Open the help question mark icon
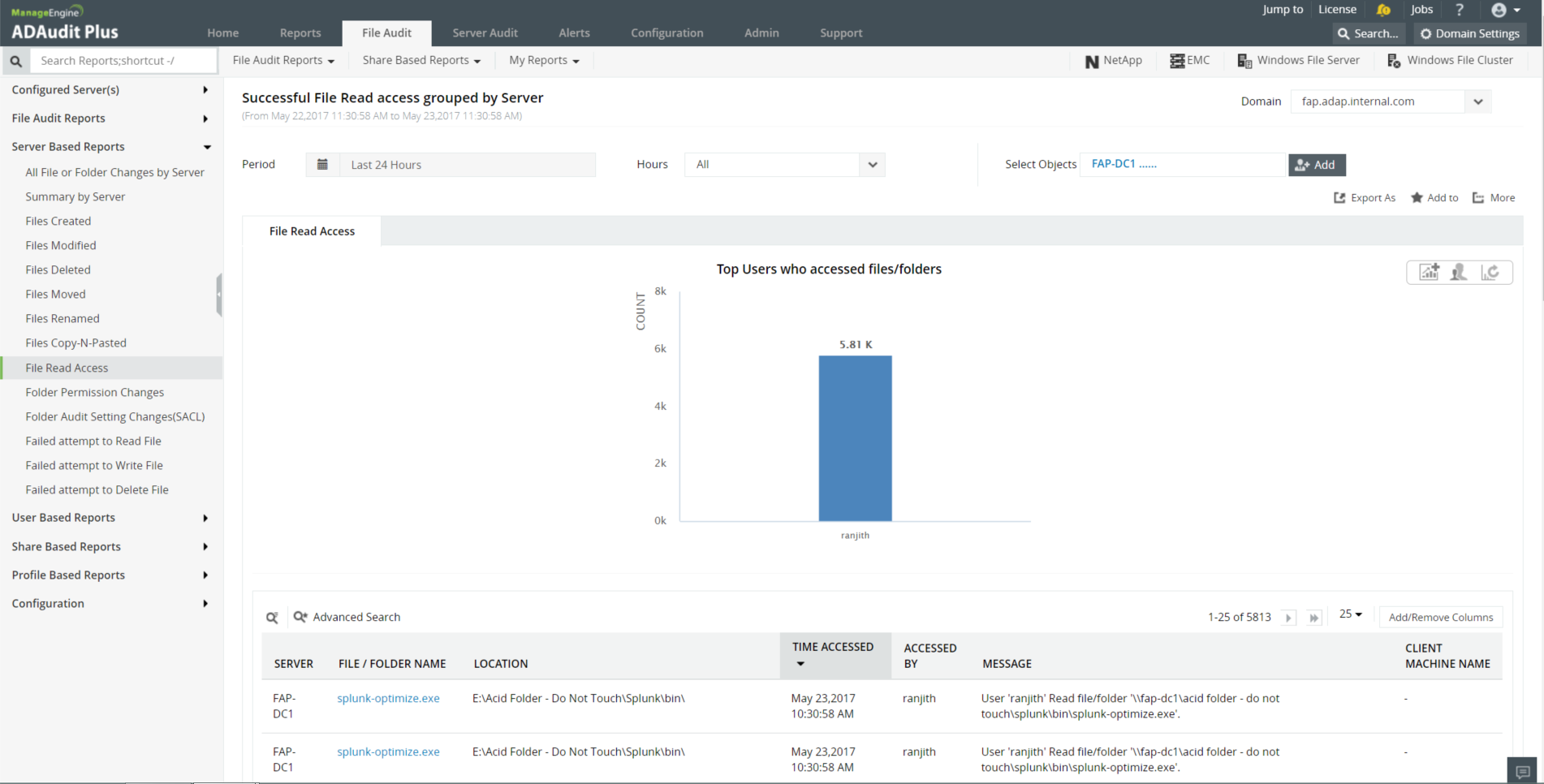1544x784 pixels. [x=1459, y=10]
